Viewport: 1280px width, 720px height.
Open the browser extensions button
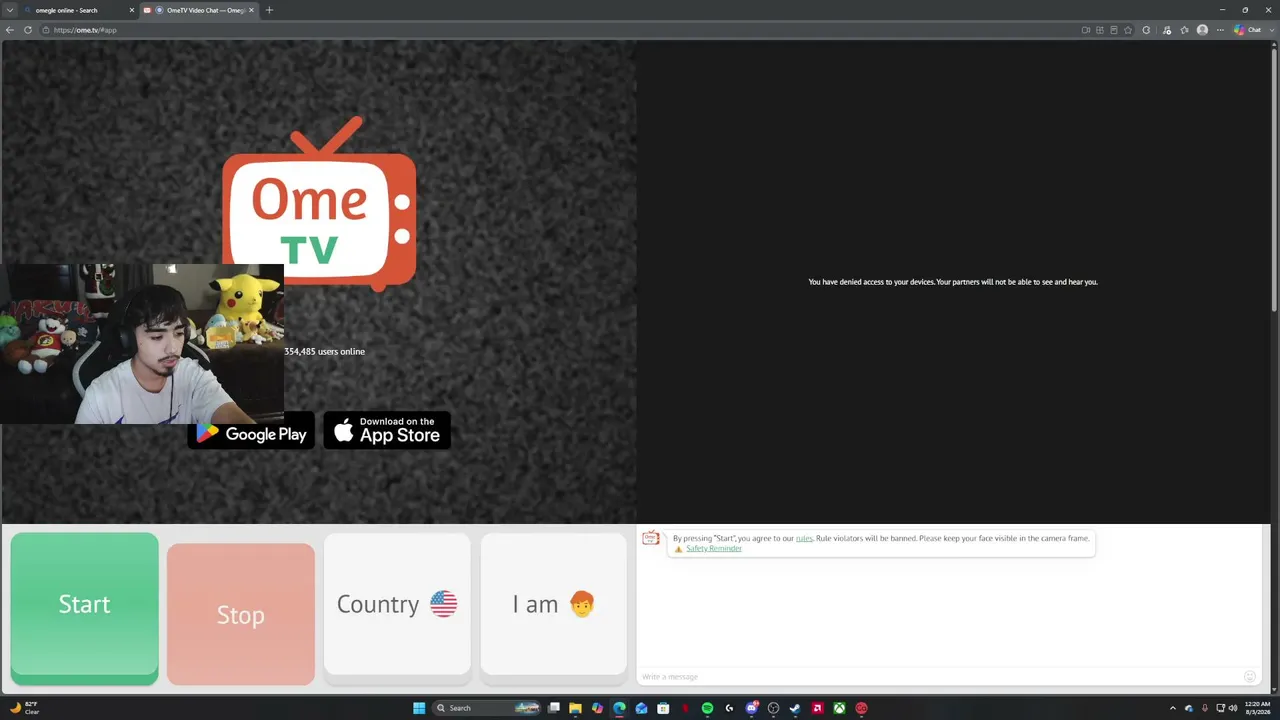pos(1146,30)
